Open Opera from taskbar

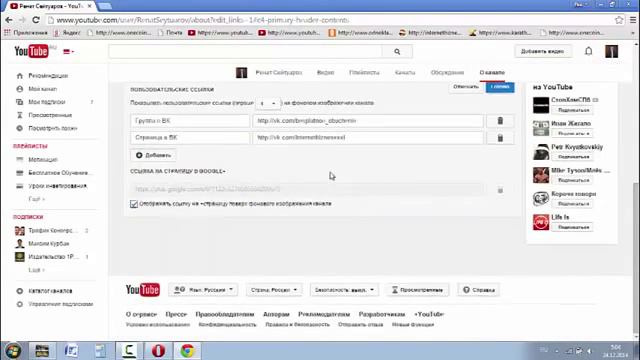tap(158, 351)
